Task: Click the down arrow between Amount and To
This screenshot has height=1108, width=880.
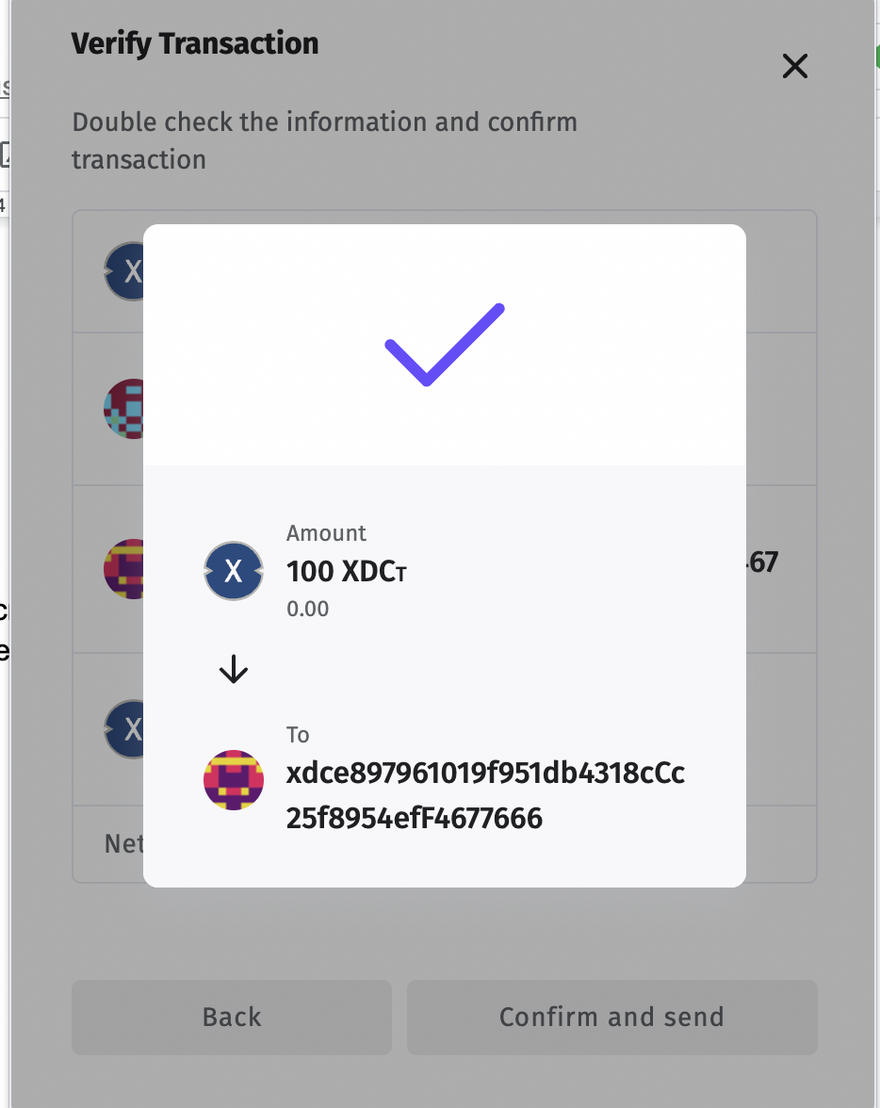Action: tap(233, 669)
